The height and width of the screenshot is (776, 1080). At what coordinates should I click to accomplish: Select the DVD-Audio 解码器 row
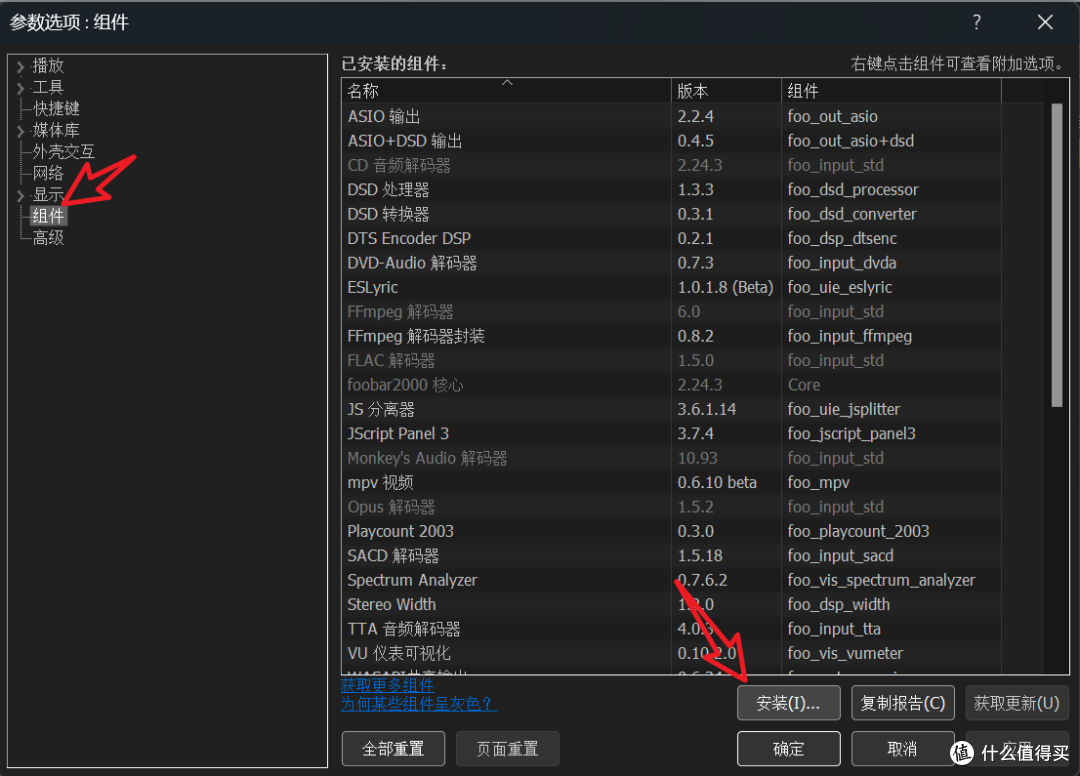(x=671, y=263)
